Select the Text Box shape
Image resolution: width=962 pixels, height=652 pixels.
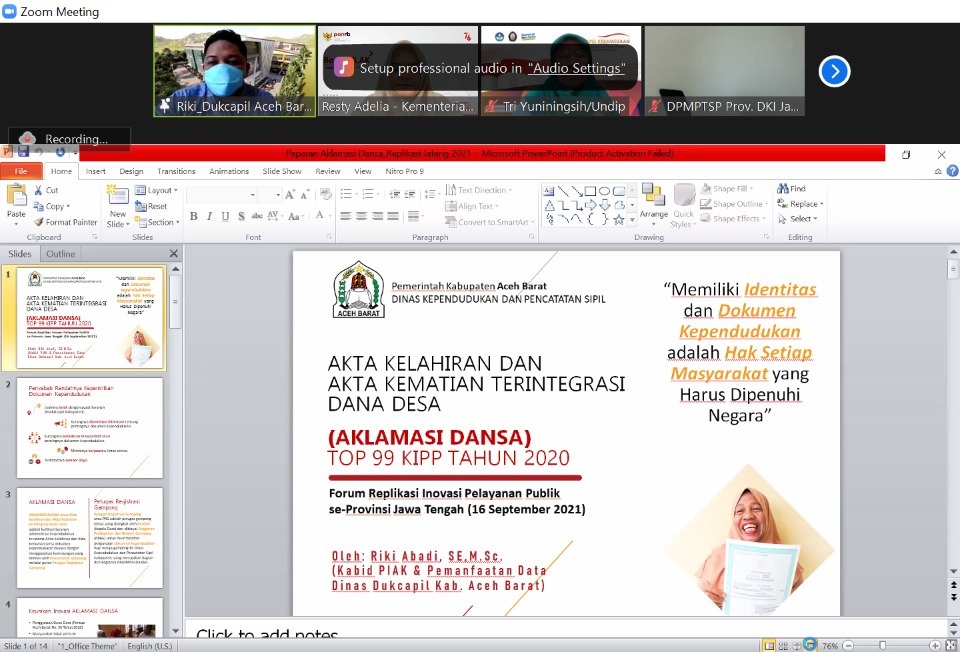pos(549,191)
